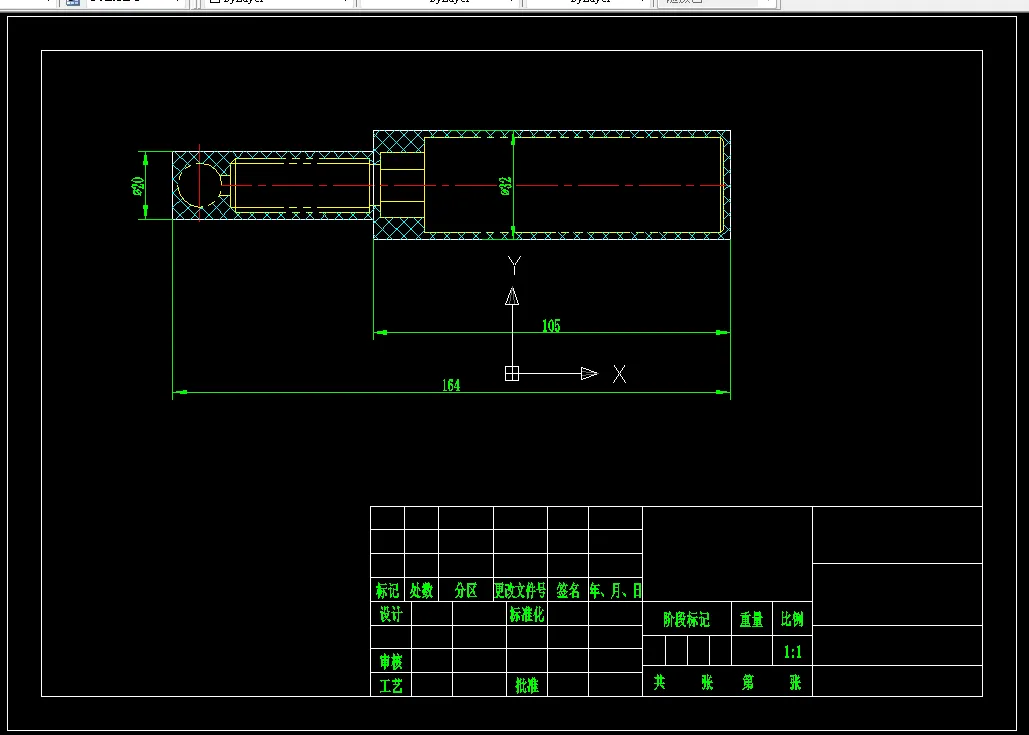Select the 批准 label in title block
This screenshot has height=735, width=1029.
[x=526, y=686]
